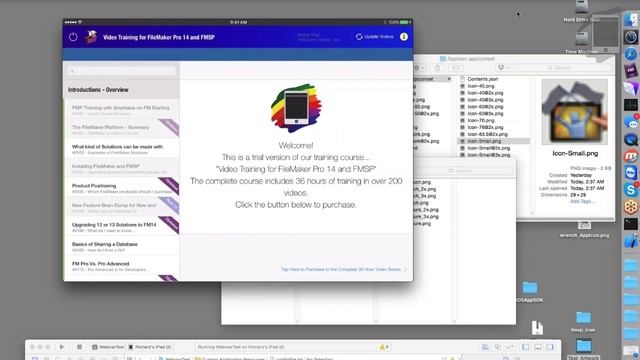The image size is (640, 360).
Task: Open 'Installing FileMaker and FMSP' video
Action: coord(121,168)
